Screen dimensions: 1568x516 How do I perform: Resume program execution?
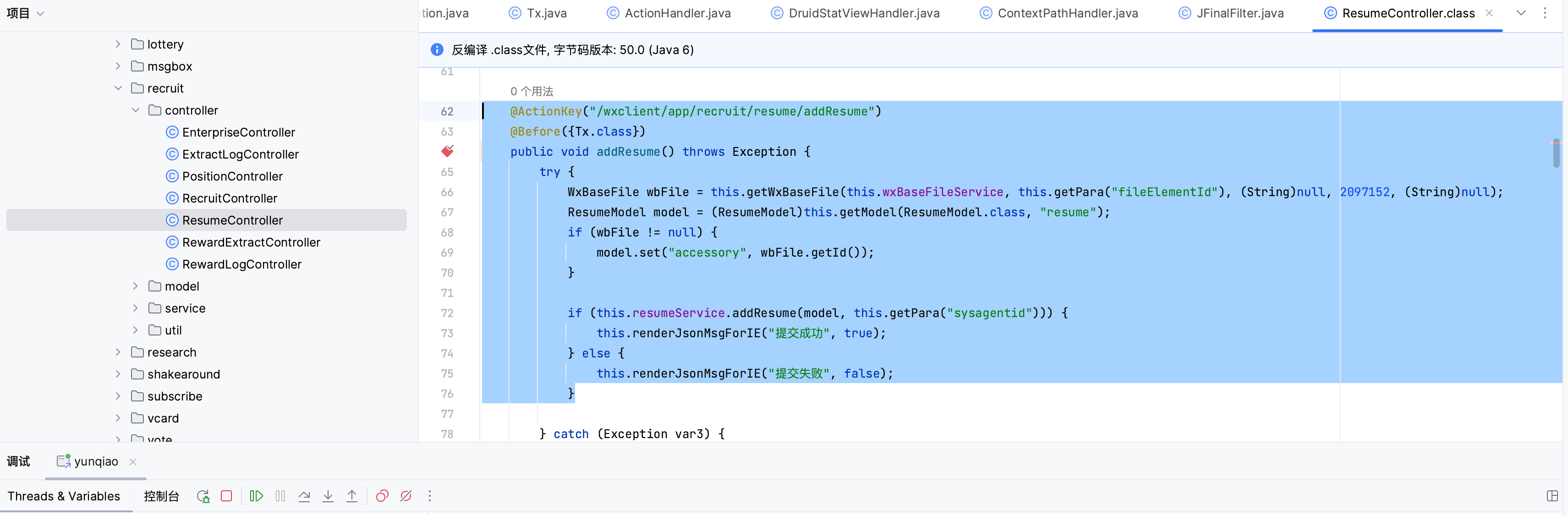[256, 497]
